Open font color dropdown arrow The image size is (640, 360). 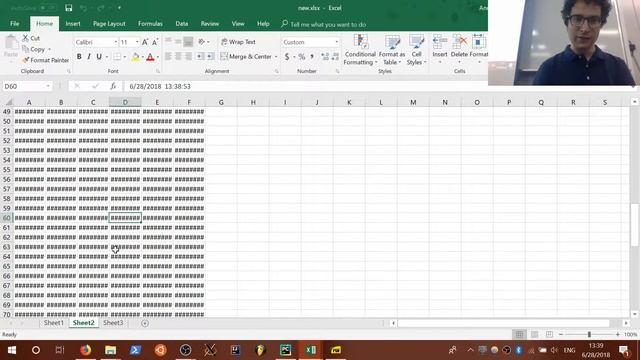tap(158, 57)
